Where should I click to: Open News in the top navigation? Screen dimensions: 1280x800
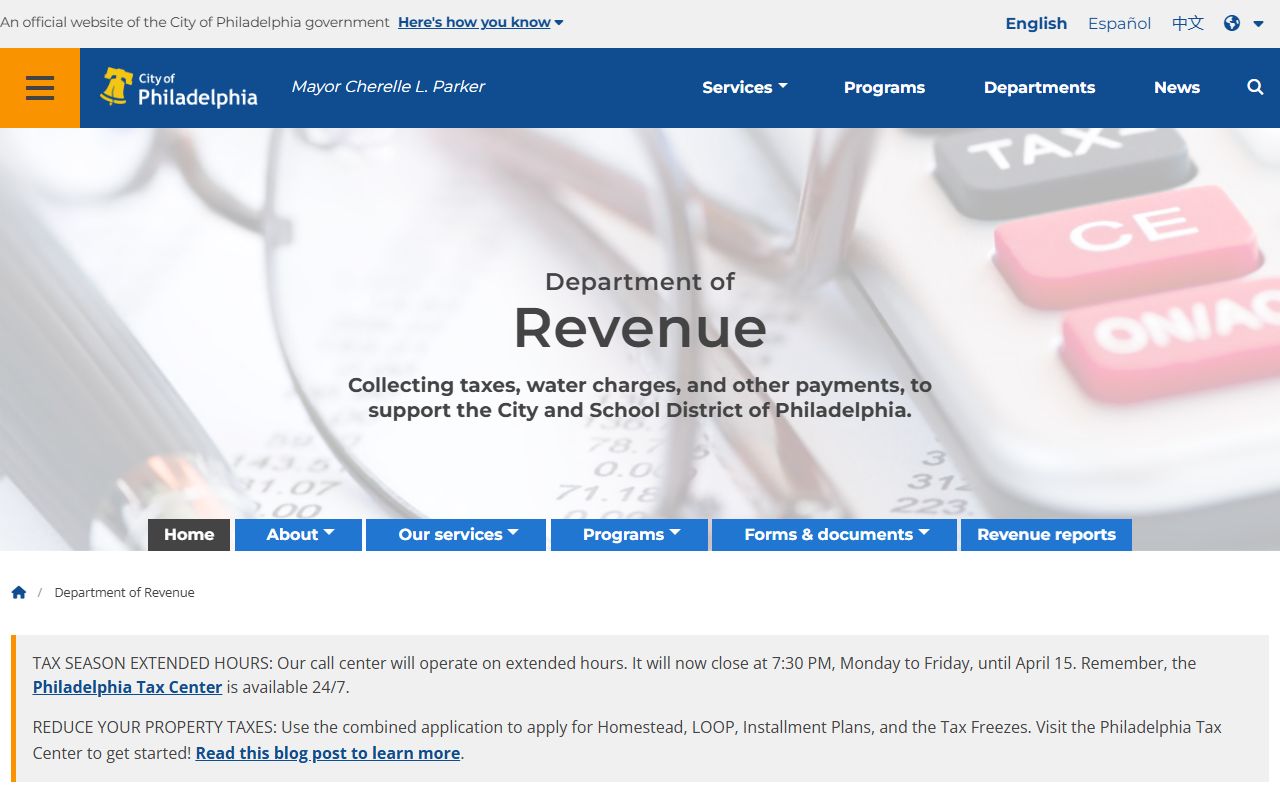click(x=1177, y=87)
